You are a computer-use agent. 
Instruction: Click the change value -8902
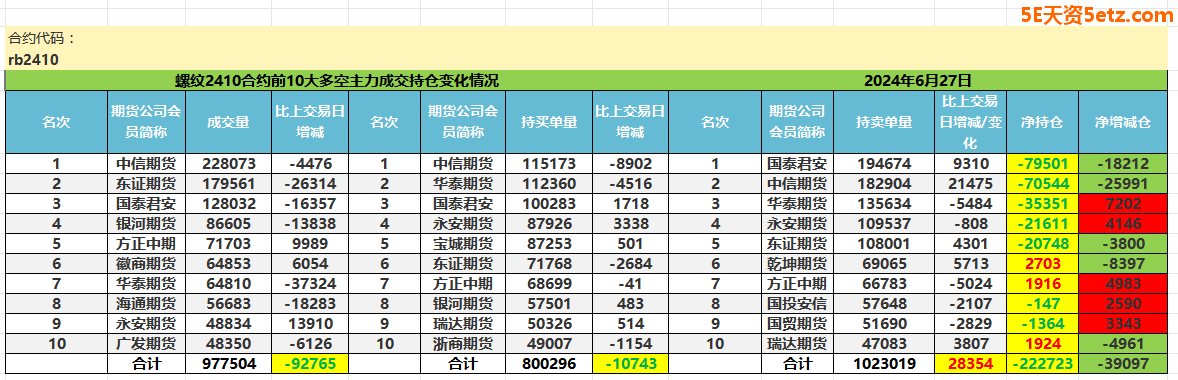(630, 164)
